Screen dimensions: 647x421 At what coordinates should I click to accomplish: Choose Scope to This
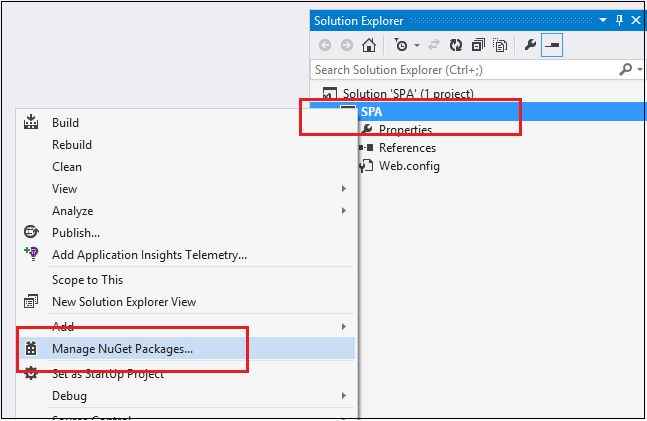coord(87,280)
